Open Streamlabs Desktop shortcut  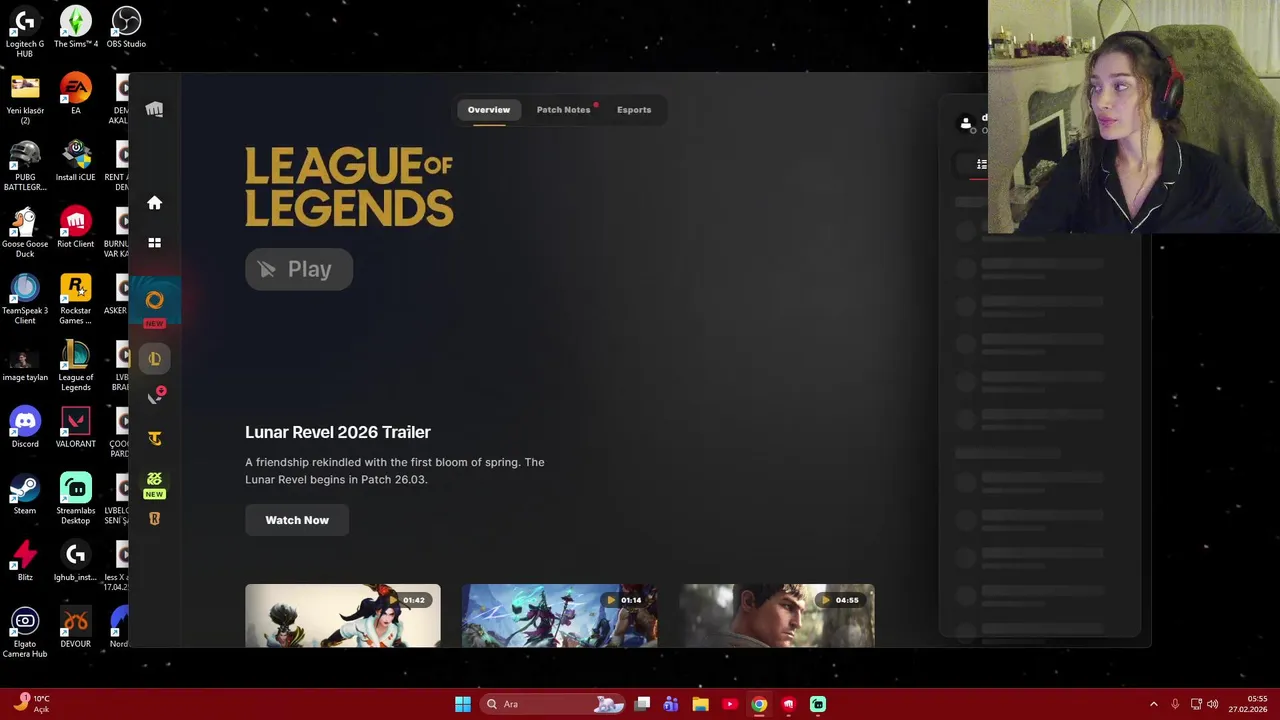point(75,499)
